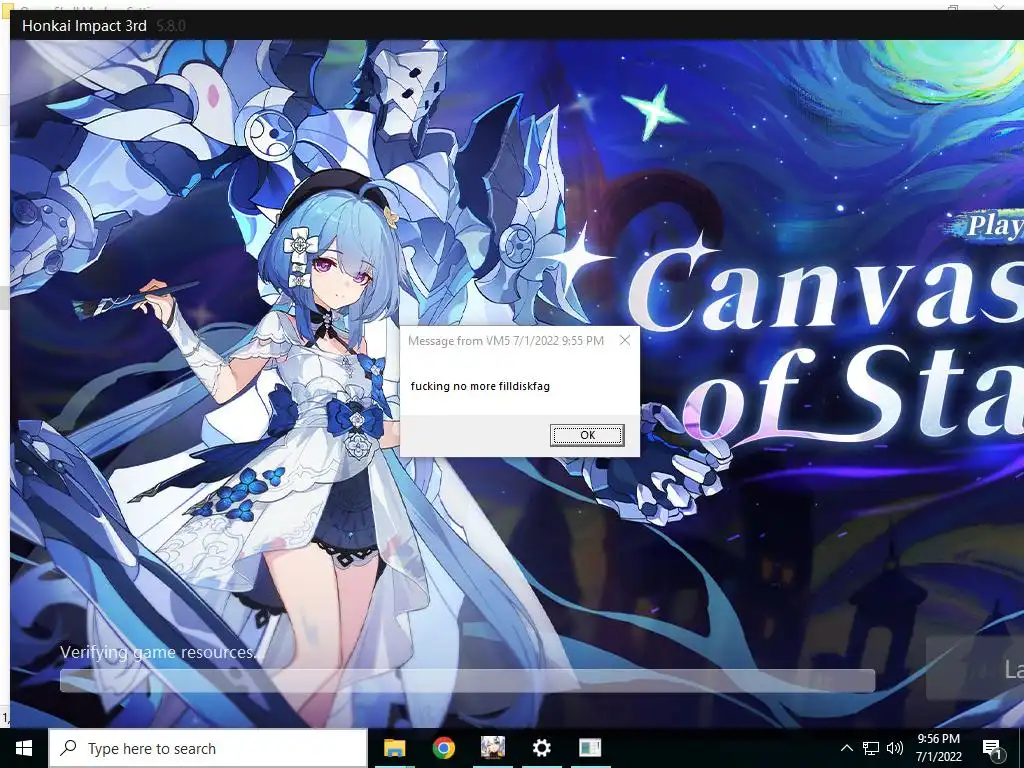Open the taskbar app next to Settings
1024x768 pixels.
click(x=590, y=748)
